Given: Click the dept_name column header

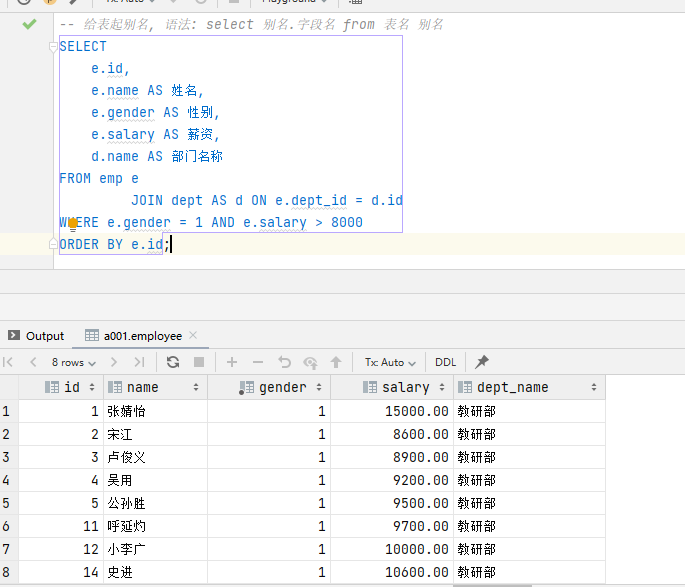Looking at the screenshot, I should coord(512,387).
